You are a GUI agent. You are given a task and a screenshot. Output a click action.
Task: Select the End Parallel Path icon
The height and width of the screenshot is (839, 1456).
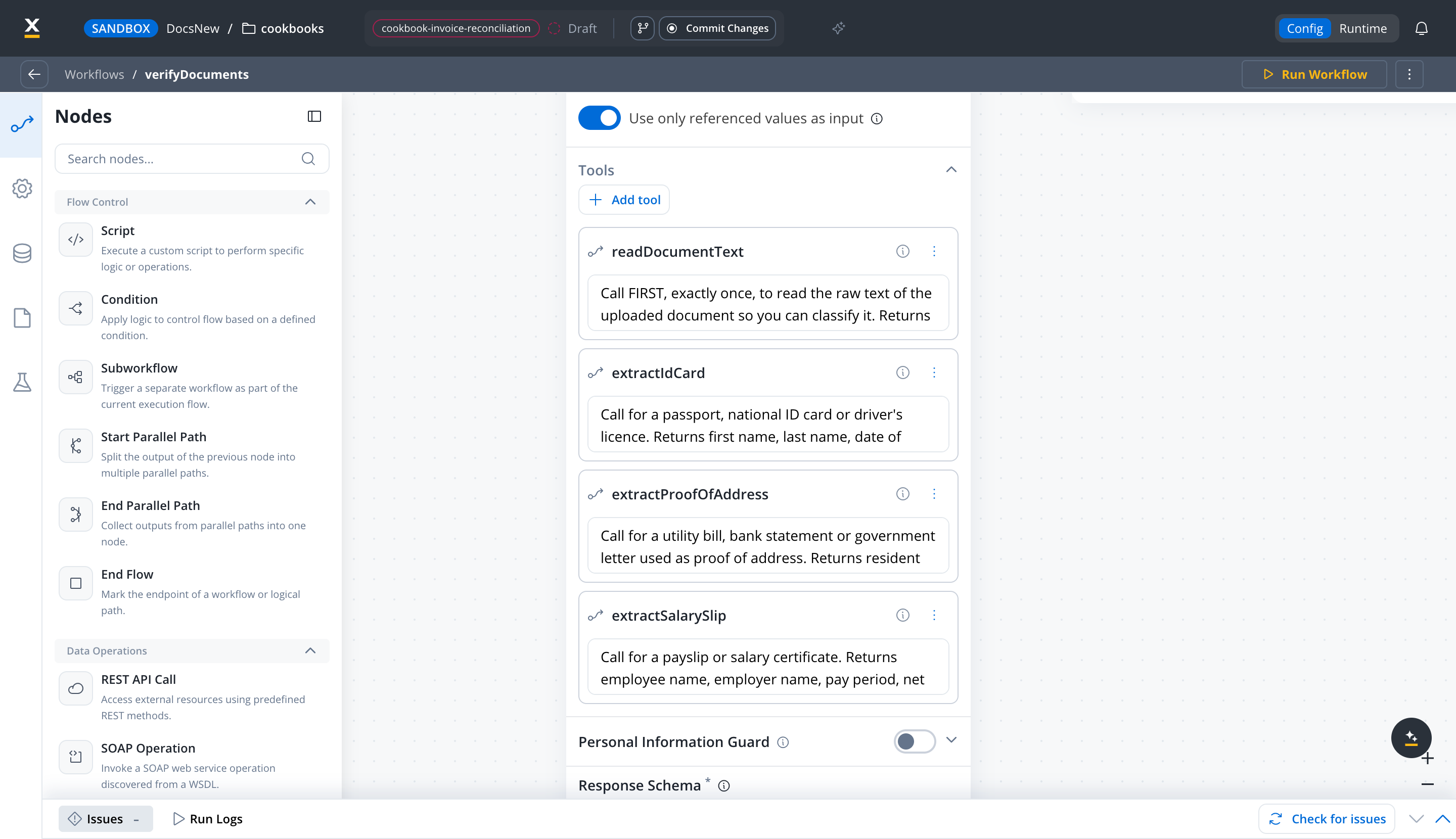click(75, 515)
